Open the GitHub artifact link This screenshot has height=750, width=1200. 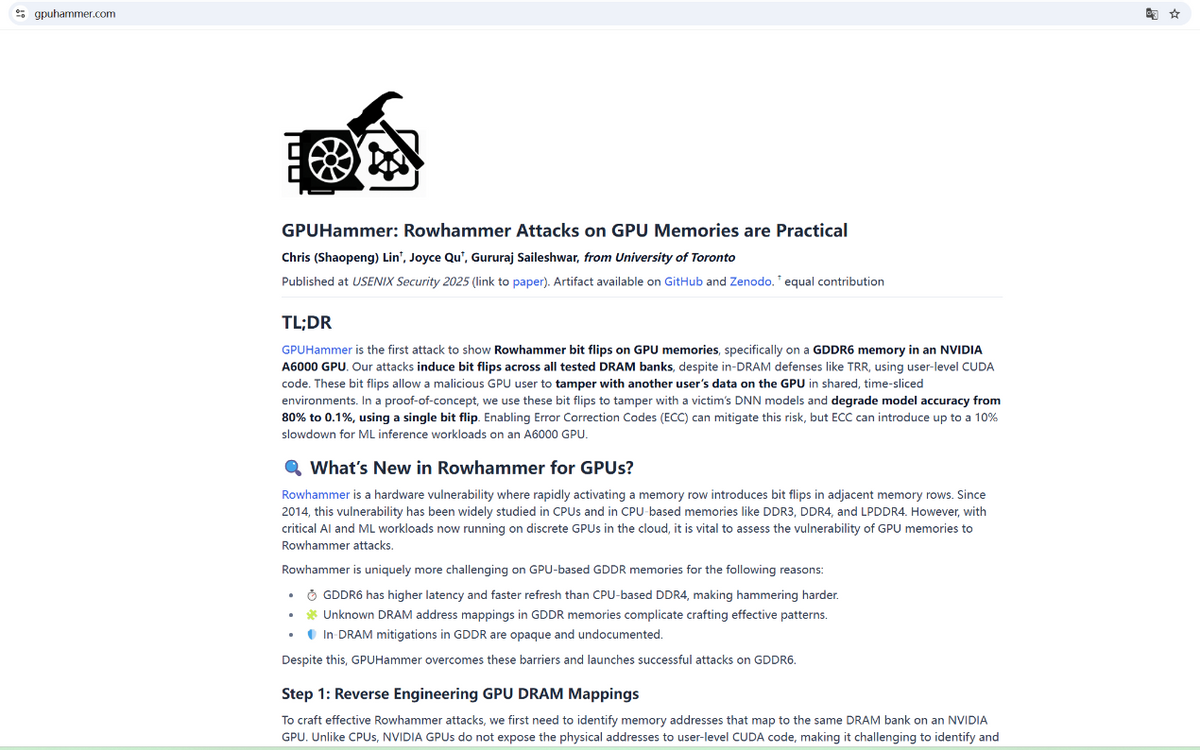pyautogui.click(x=683, y=282)
